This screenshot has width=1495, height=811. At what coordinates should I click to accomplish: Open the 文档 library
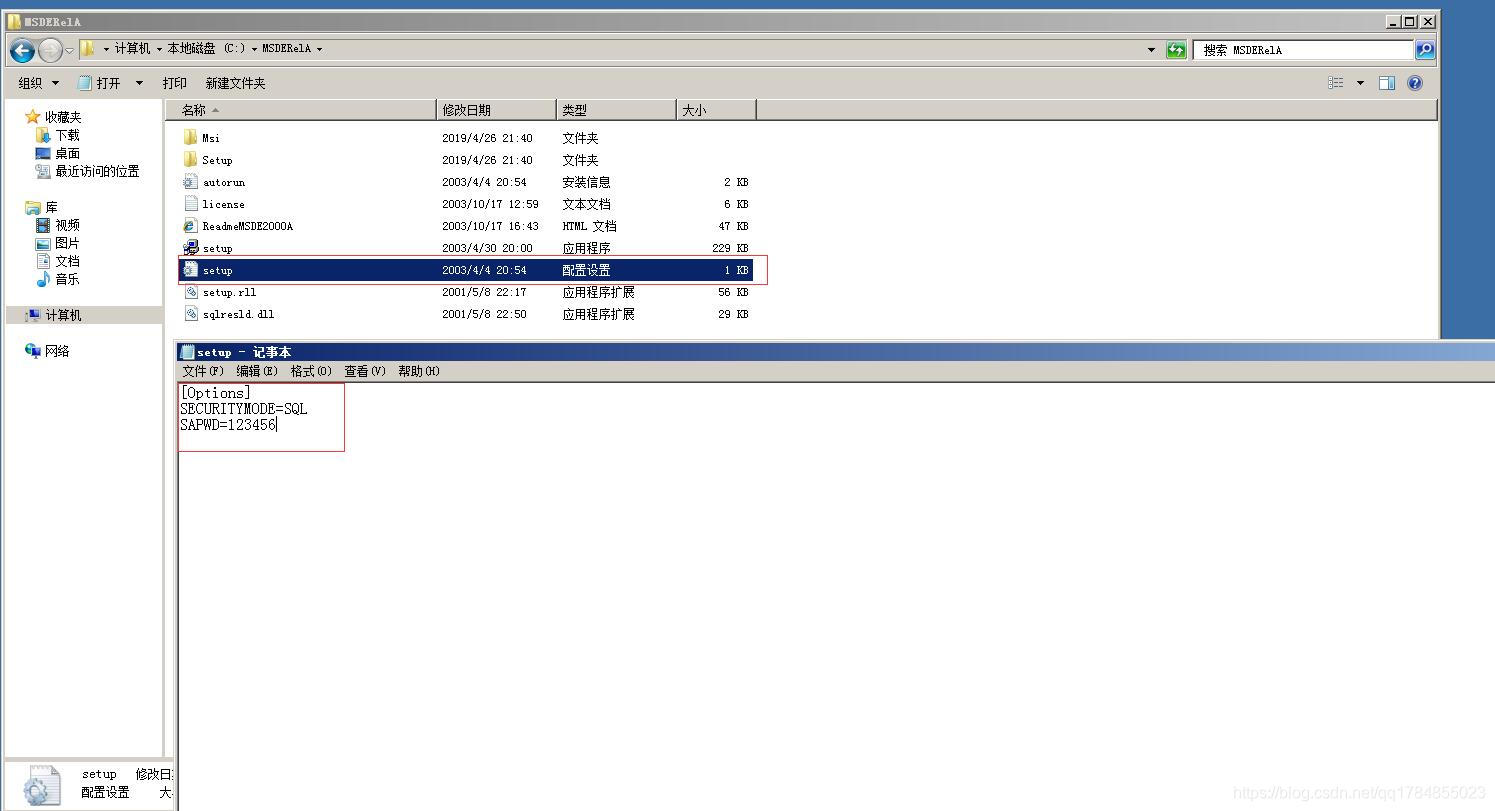[x=67, y=261]
